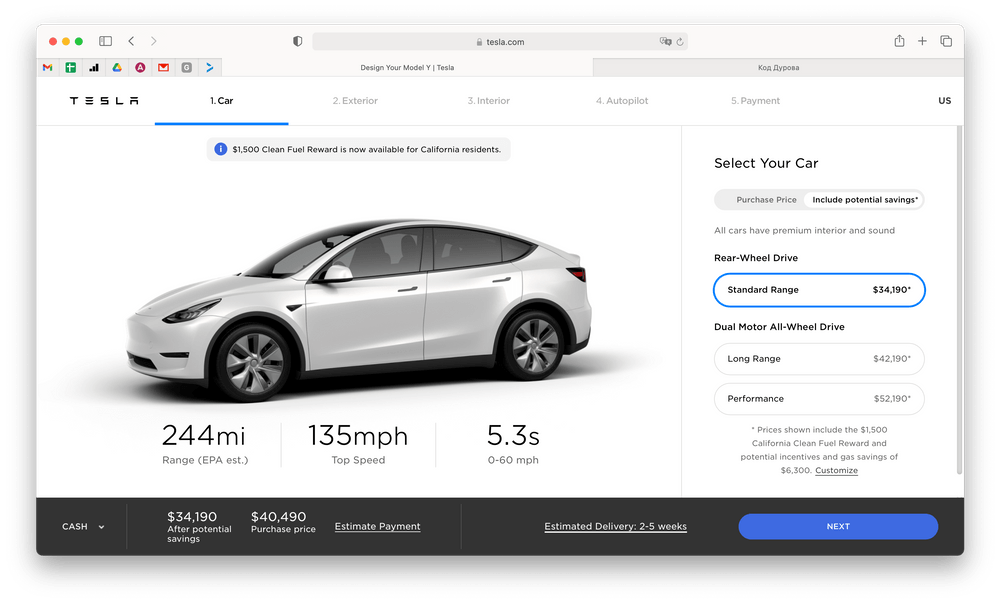Click the NEXT button
The width and height of the screenshot is (1000, 603).
coord(838,526)
